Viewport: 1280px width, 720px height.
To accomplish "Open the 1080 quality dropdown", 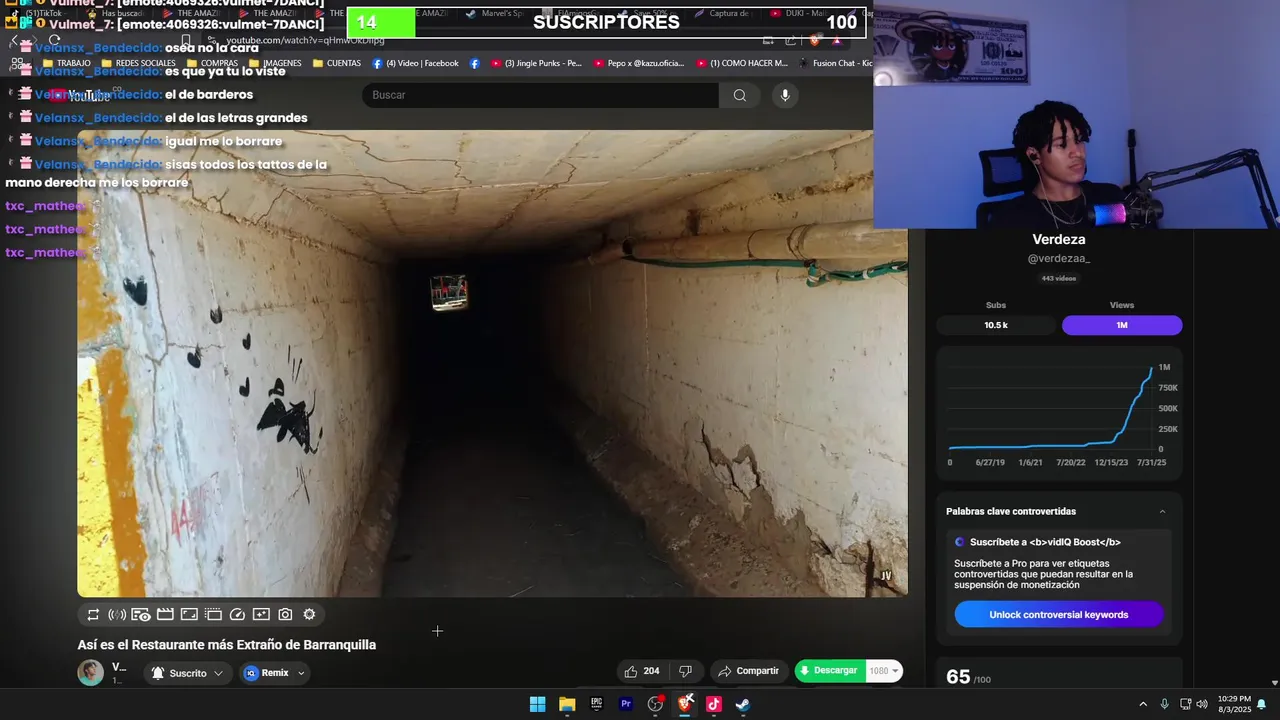I will pyautogui.click(x=884, y=671).
